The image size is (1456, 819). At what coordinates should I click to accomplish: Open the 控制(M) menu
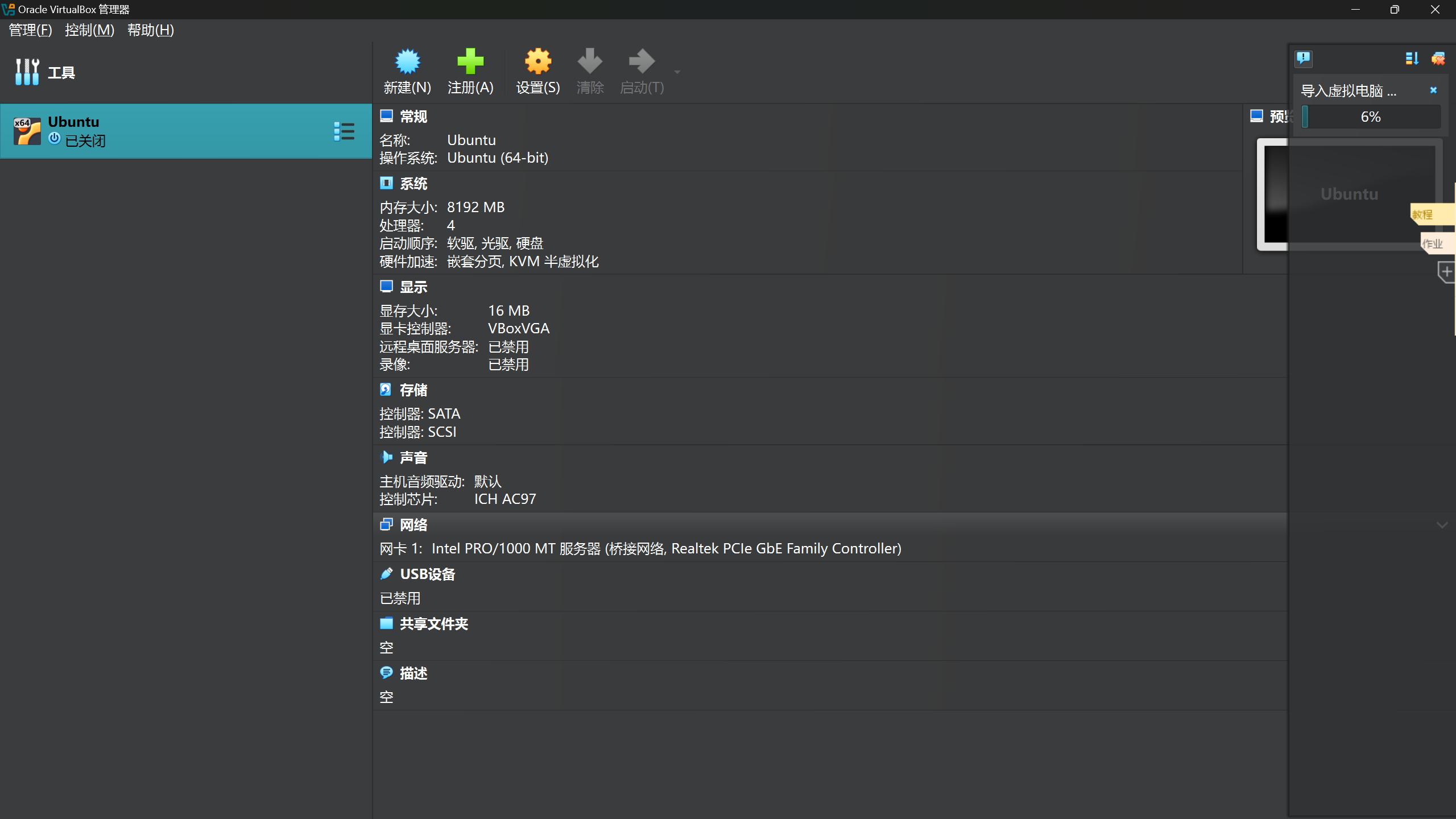[89, 30]
